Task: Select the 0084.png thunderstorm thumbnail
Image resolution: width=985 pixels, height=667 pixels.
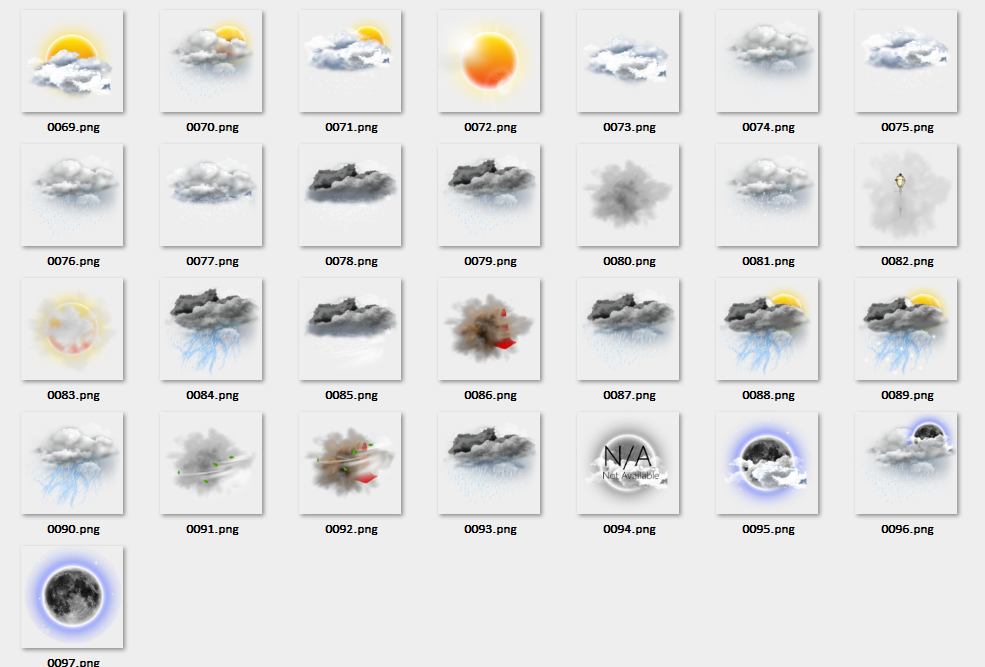Action: coord(211,329)
